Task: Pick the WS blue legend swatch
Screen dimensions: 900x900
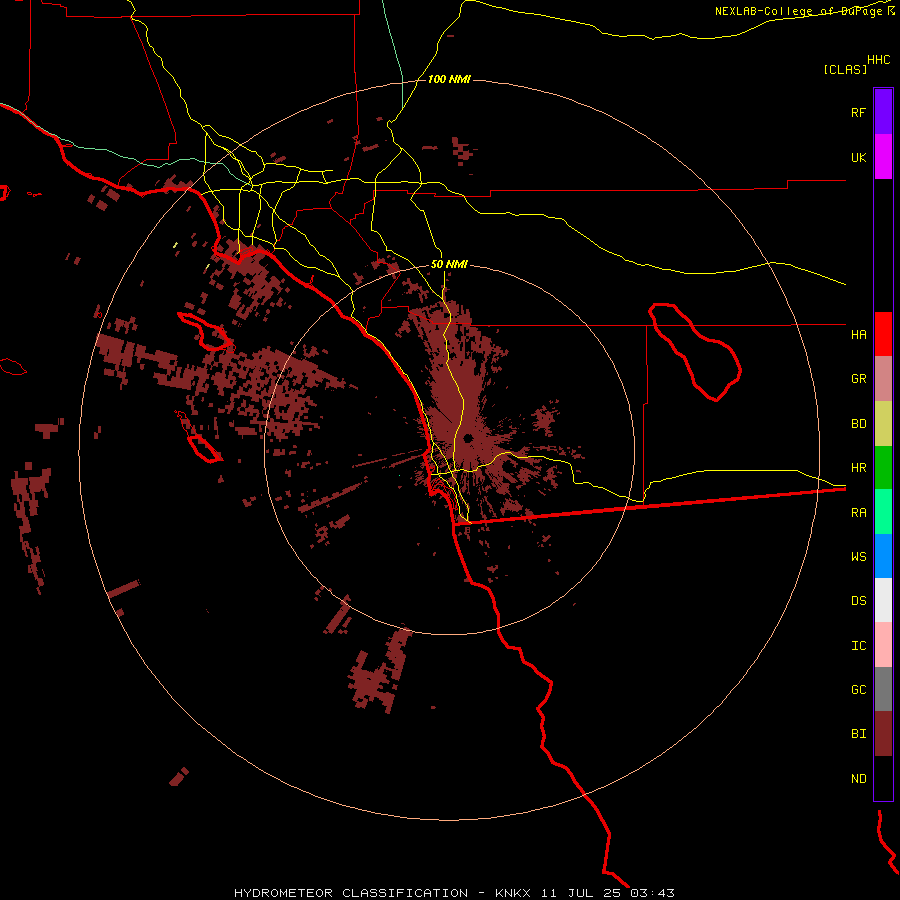Action: coord(883,556)
